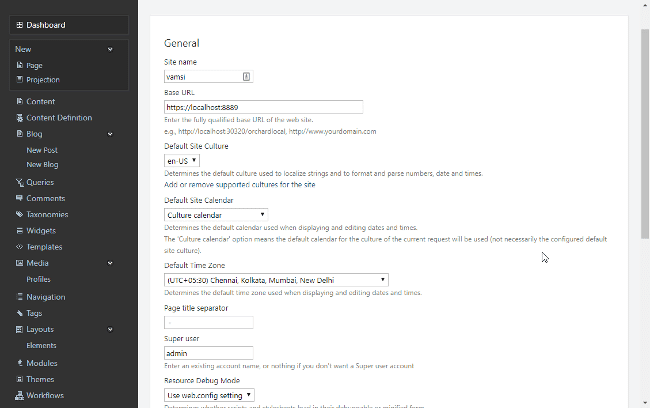Click the Dashboard icon in sidebar
650x408 pixels.
[20, 25]
